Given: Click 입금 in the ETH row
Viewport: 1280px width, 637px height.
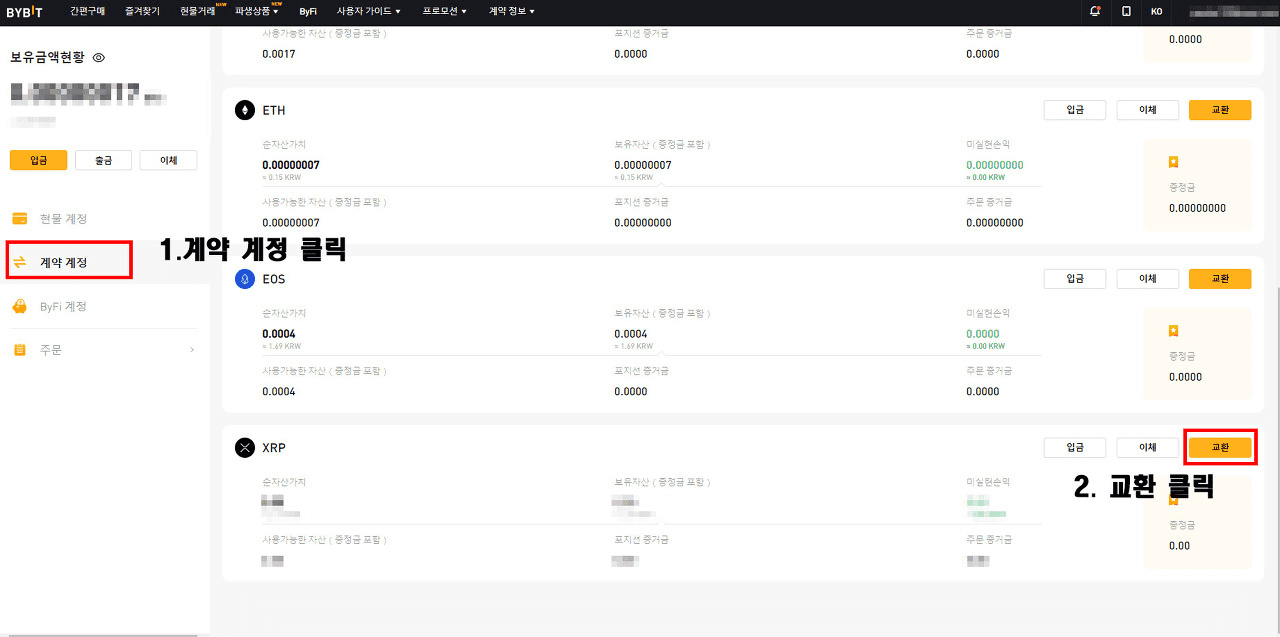Looking at the screenshot, I should pos(1075,110).
